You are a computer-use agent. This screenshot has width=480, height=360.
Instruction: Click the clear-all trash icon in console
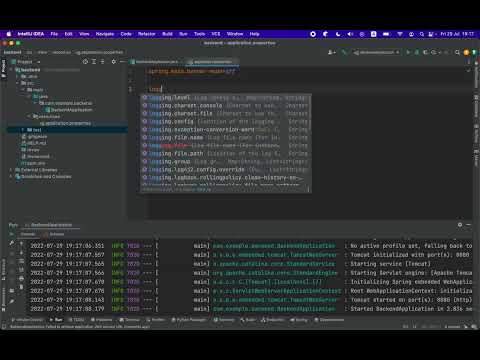(21, 287)
